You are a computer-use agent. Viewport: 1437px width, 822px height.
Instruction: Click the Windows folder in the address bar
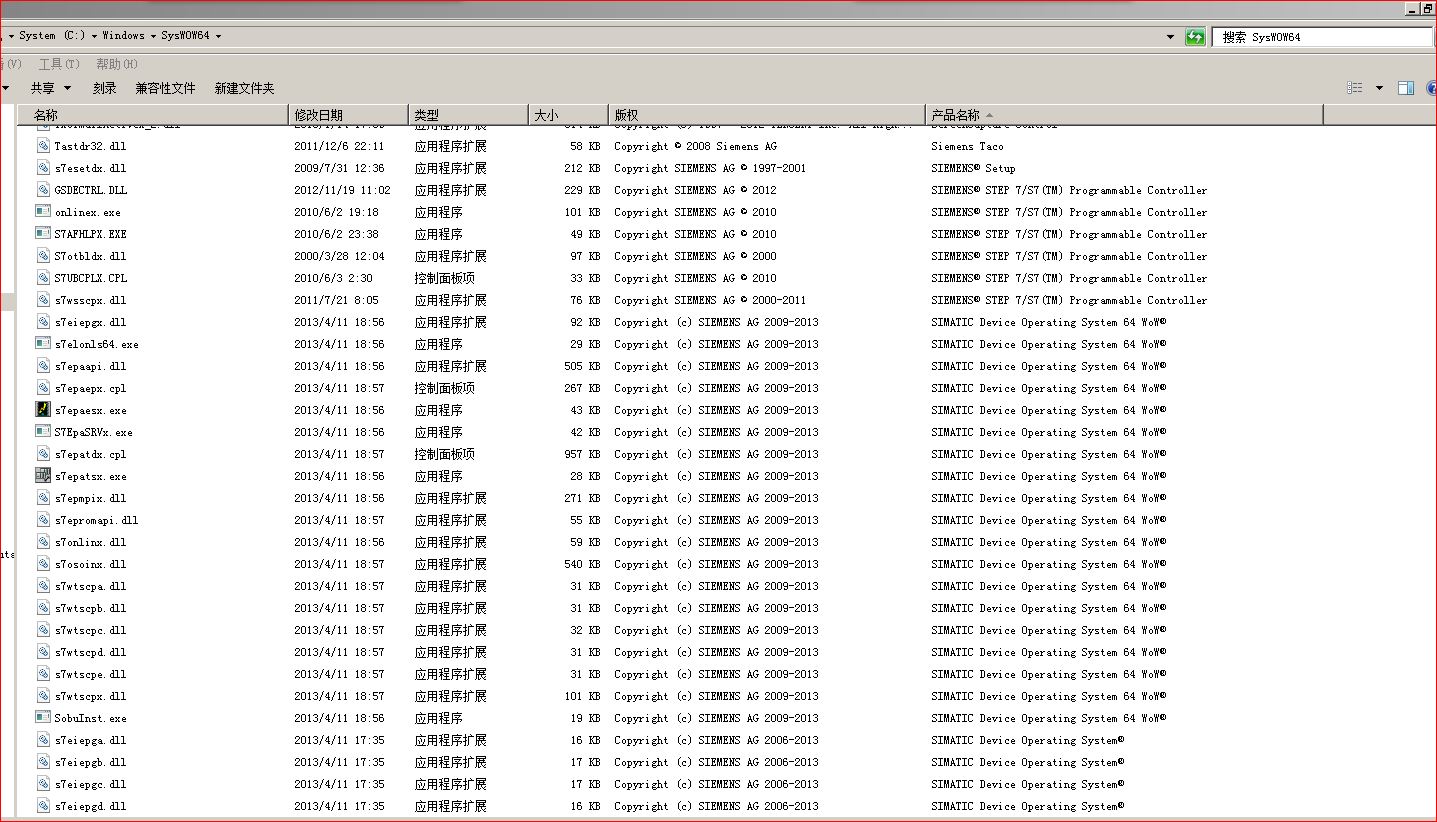point(123,36)
